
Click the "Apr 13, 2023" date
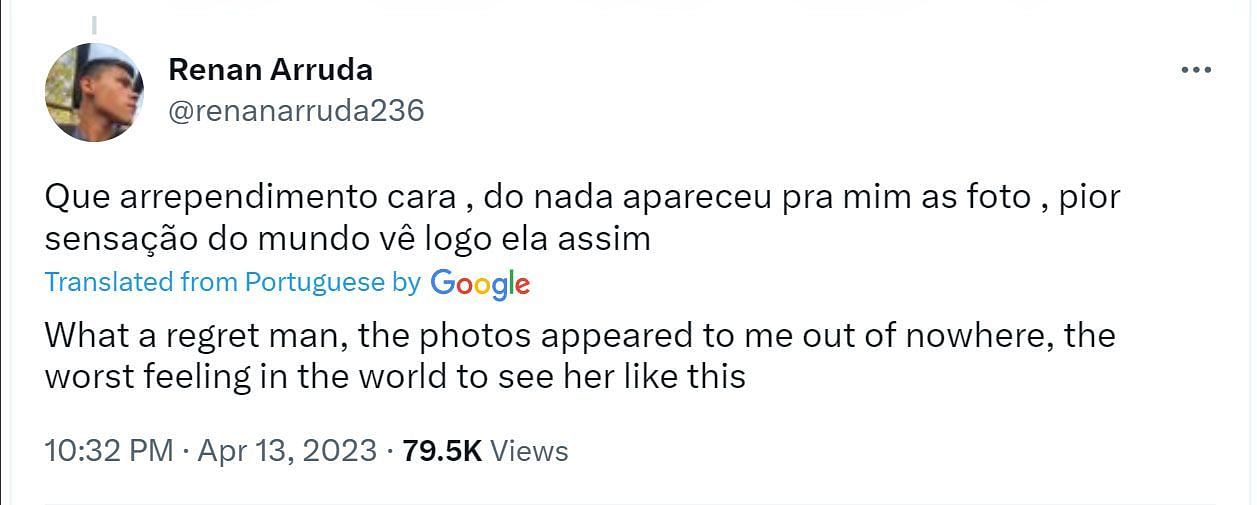[287, 451]
